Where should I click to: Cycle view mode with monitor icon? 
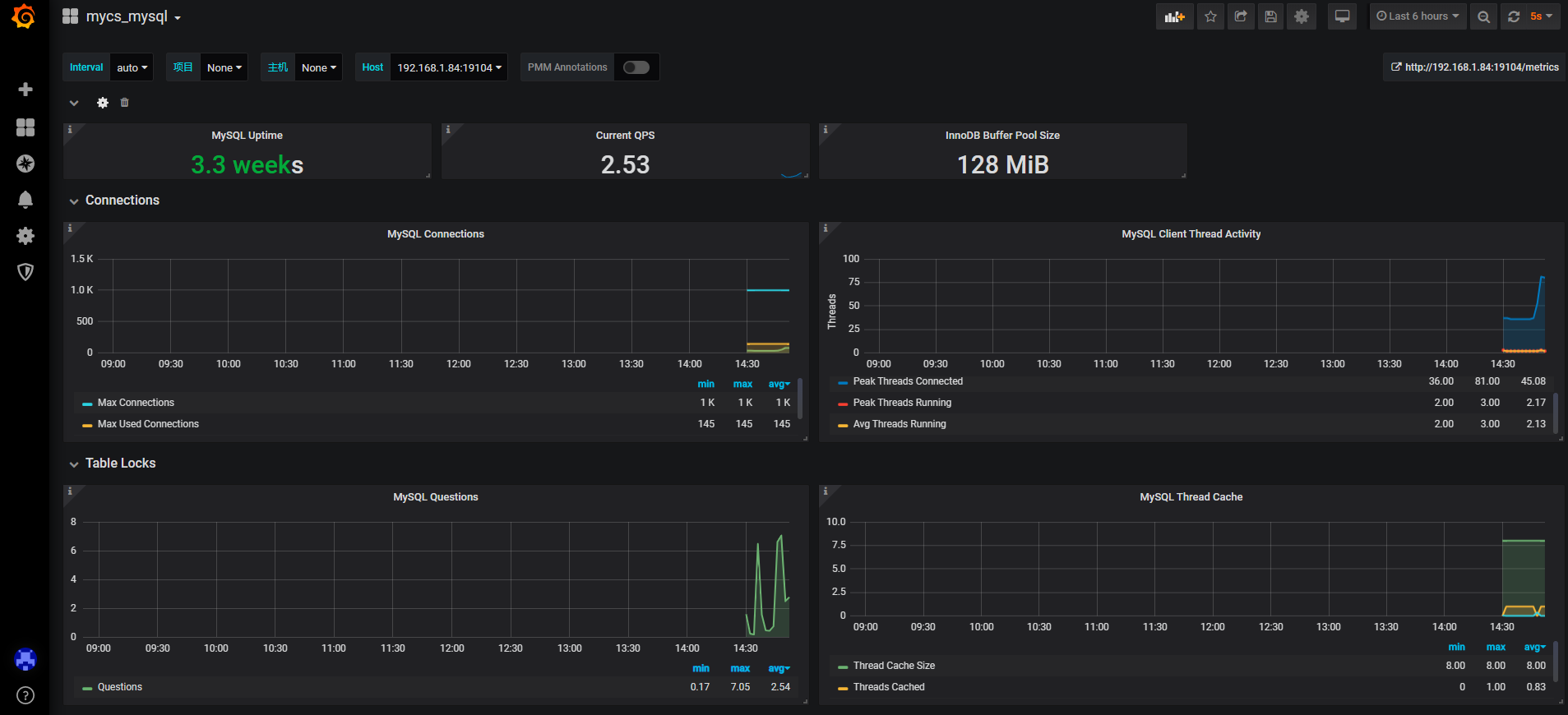(x=1342, y=16)
